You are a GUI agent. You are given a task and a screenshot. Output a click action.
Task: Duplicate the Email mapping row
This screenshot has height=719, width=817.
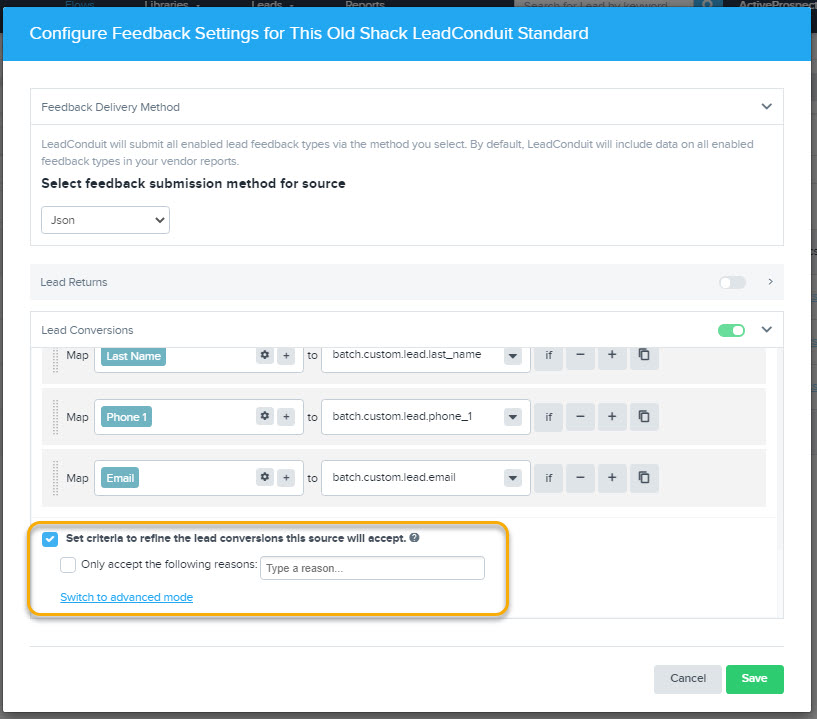click(x=644, y=478)
